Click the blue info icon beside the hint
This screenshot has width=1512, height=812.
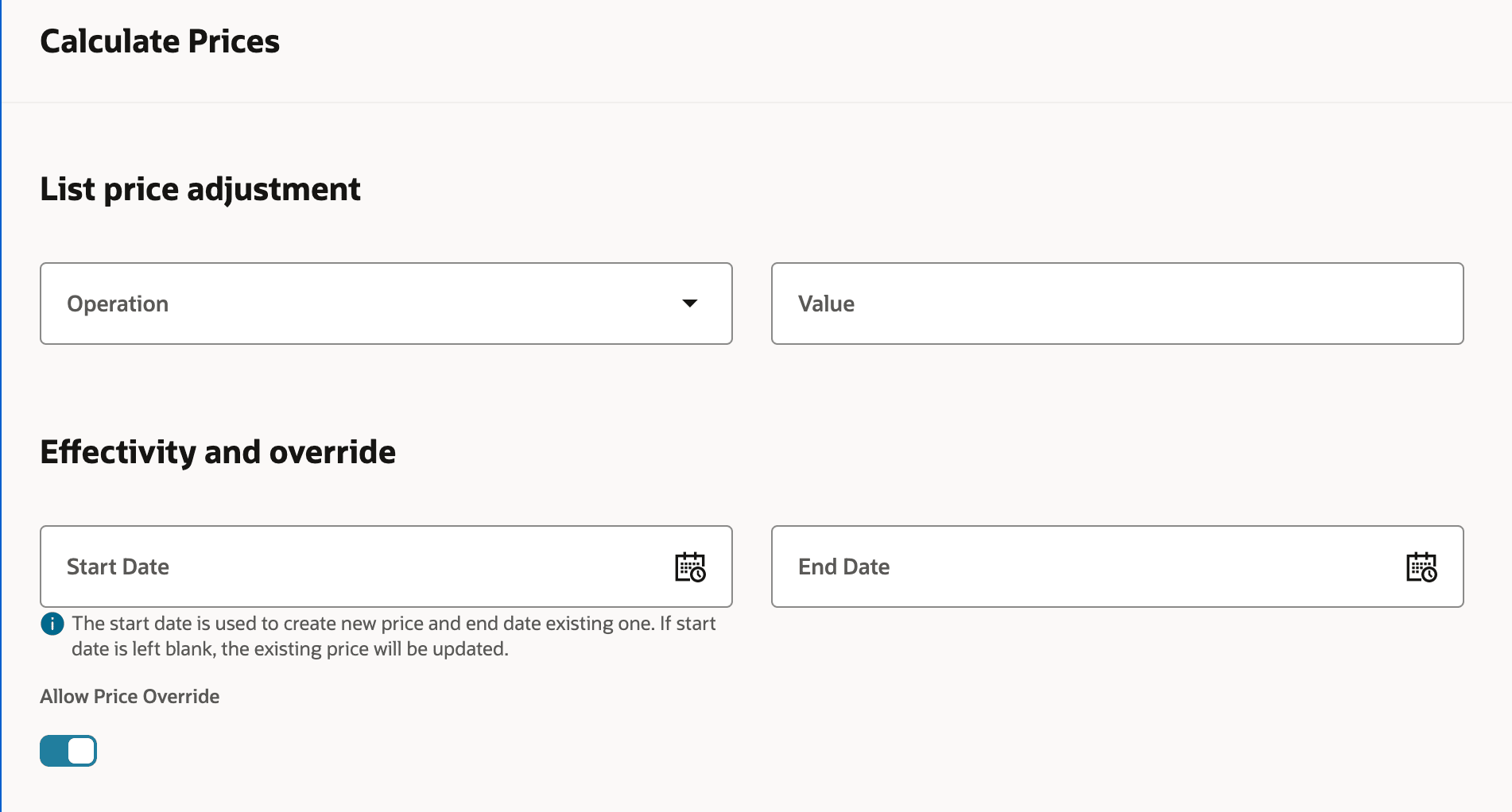tap(52, 624)
